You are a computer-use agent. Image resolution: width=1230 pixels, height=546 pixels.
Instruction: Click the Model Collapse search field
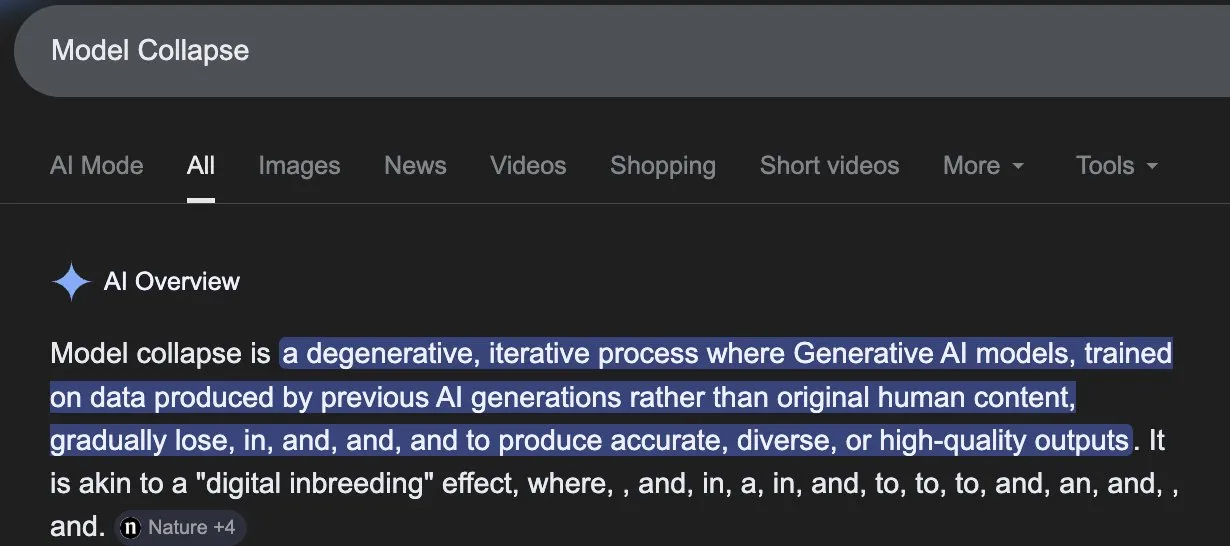point(600,51)
